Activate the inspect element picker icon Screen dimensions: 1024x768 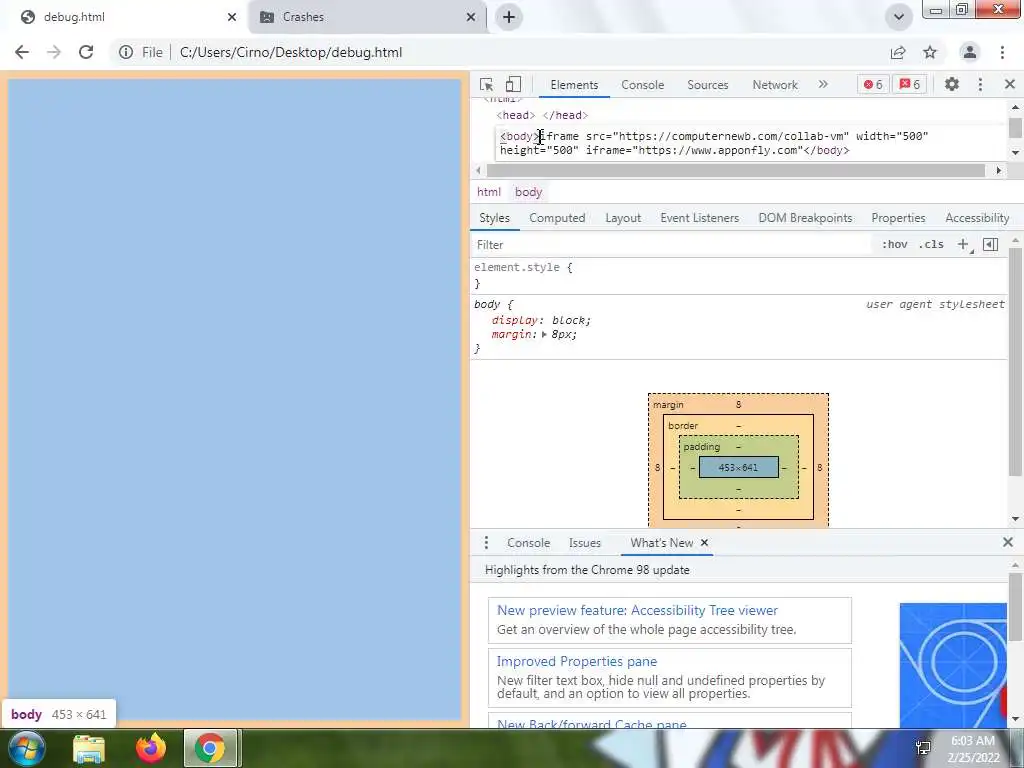click(x=486, y=84)
